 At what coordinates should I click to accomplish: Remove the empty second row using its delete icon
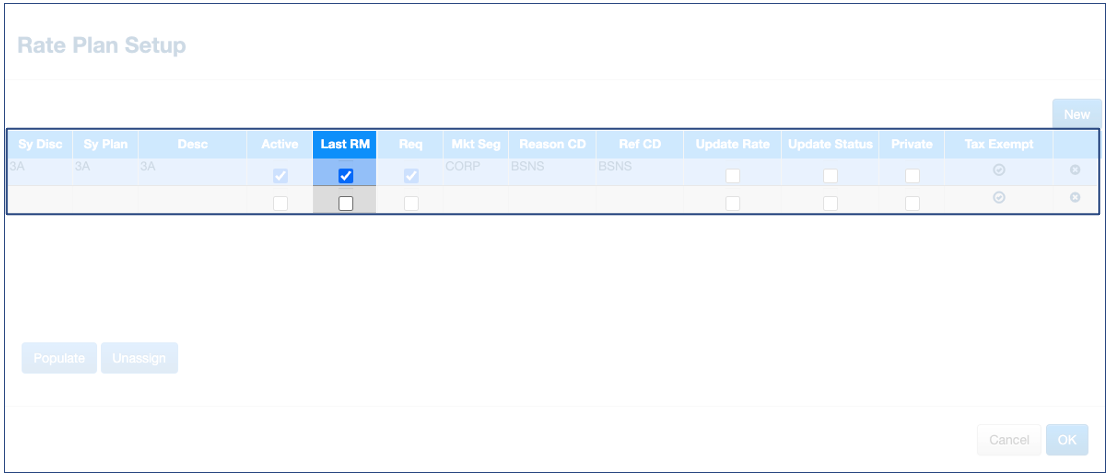coord(1075,198)
